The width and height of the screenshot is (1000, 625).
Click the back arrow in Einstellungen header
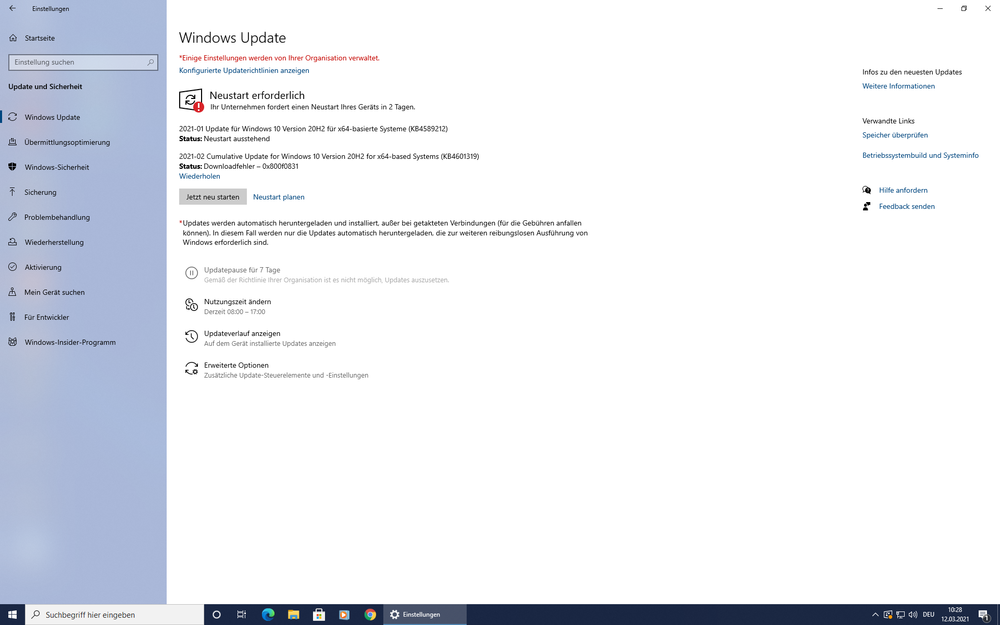click(x=13, y=9)
